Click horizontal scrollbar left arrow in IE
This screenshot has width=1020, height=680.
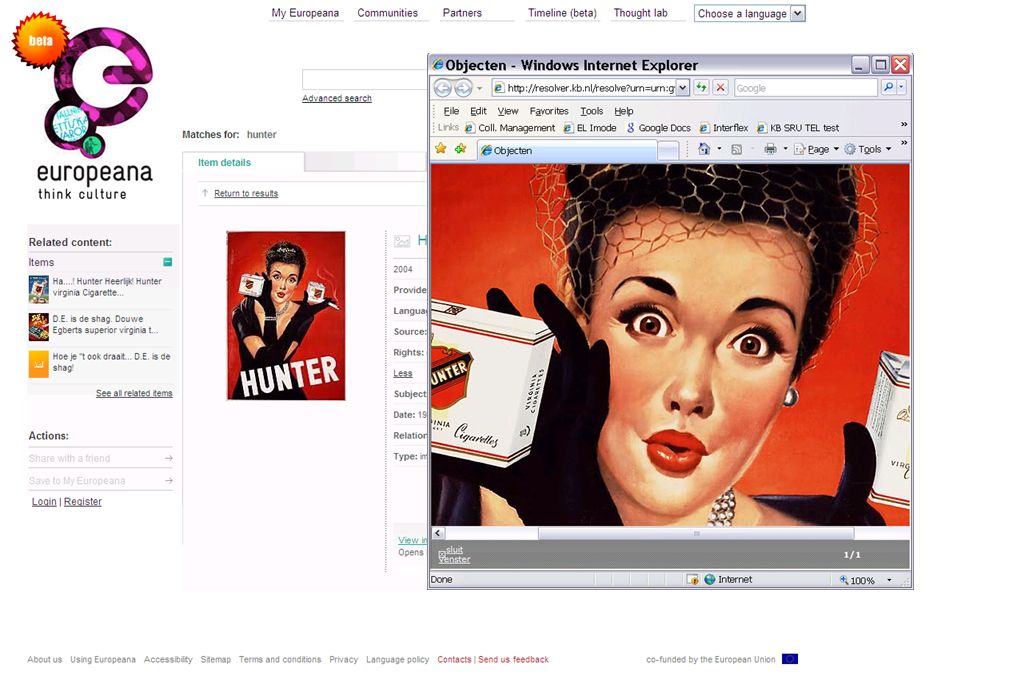coord(438,533)
